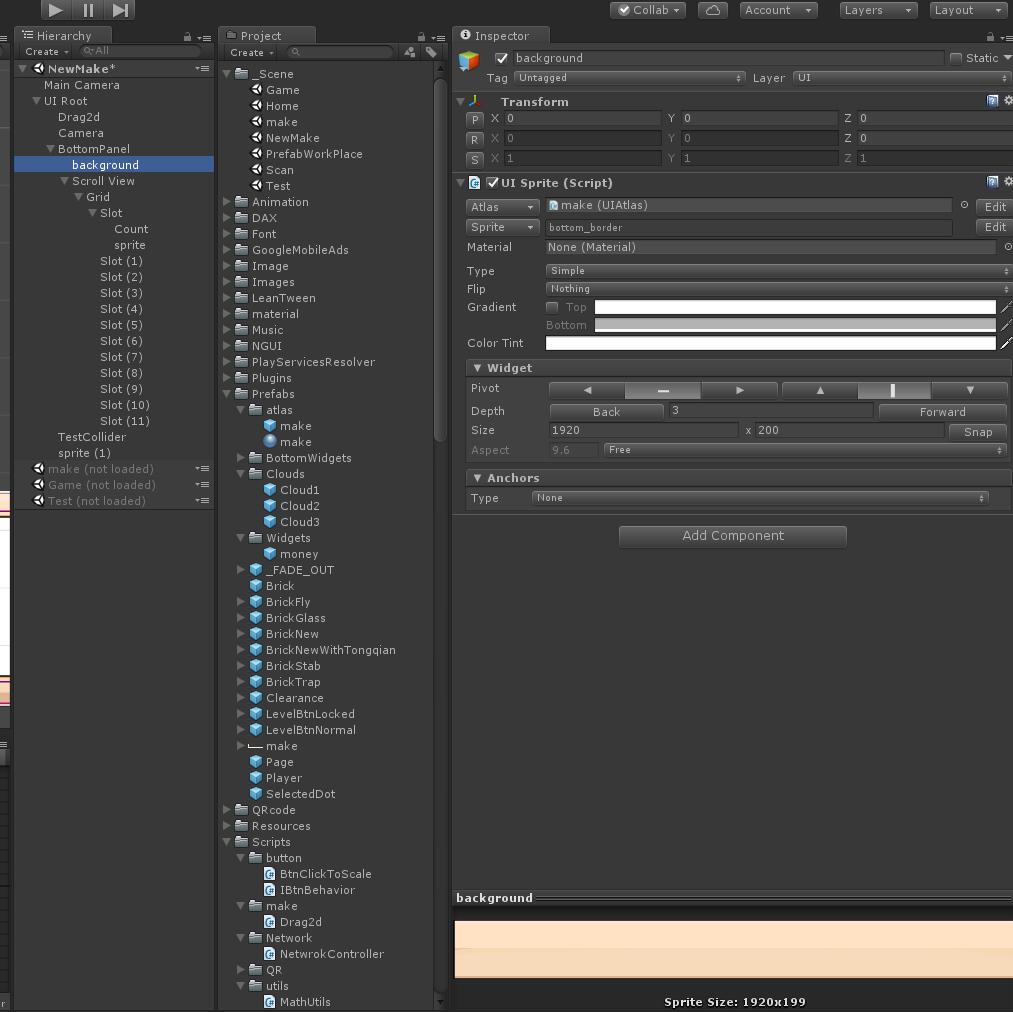Image resolution: width=1013 pixels, height=1012 pixels.
Task: Click eyedropper next to Color Tint
Action: point(1006,343)
